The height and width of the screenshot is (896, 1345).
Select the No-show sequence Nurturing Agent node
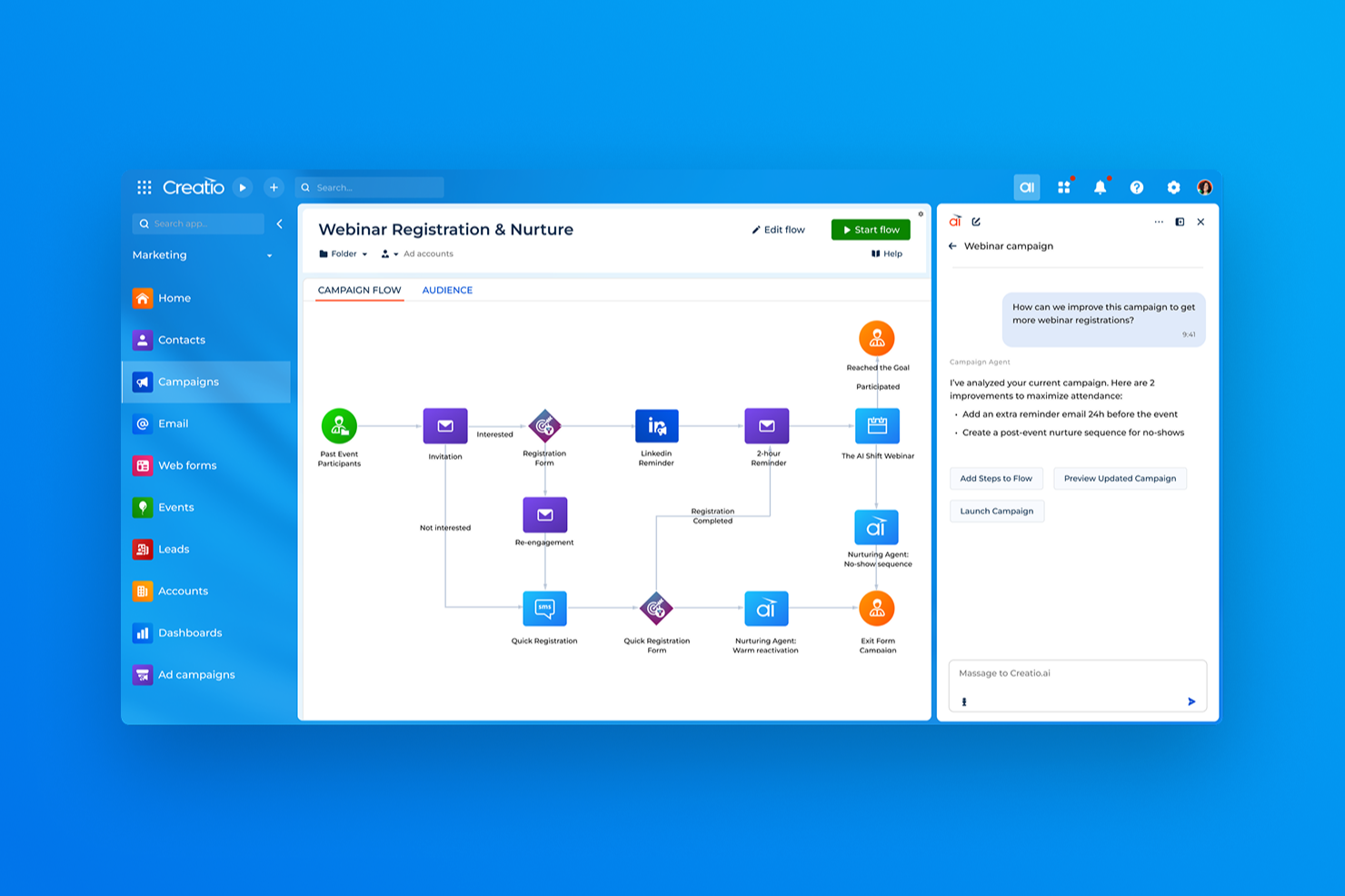click(876, 527)
